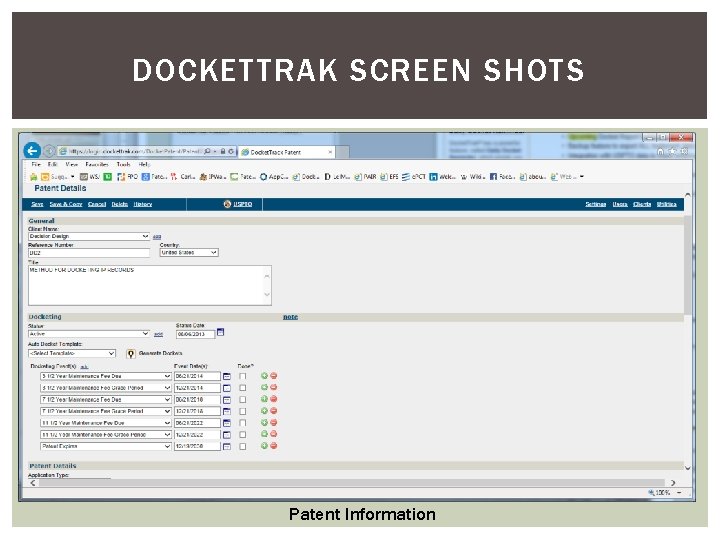
Task: Open the Auto Docket Template dropdown
Action: [72, 353]
